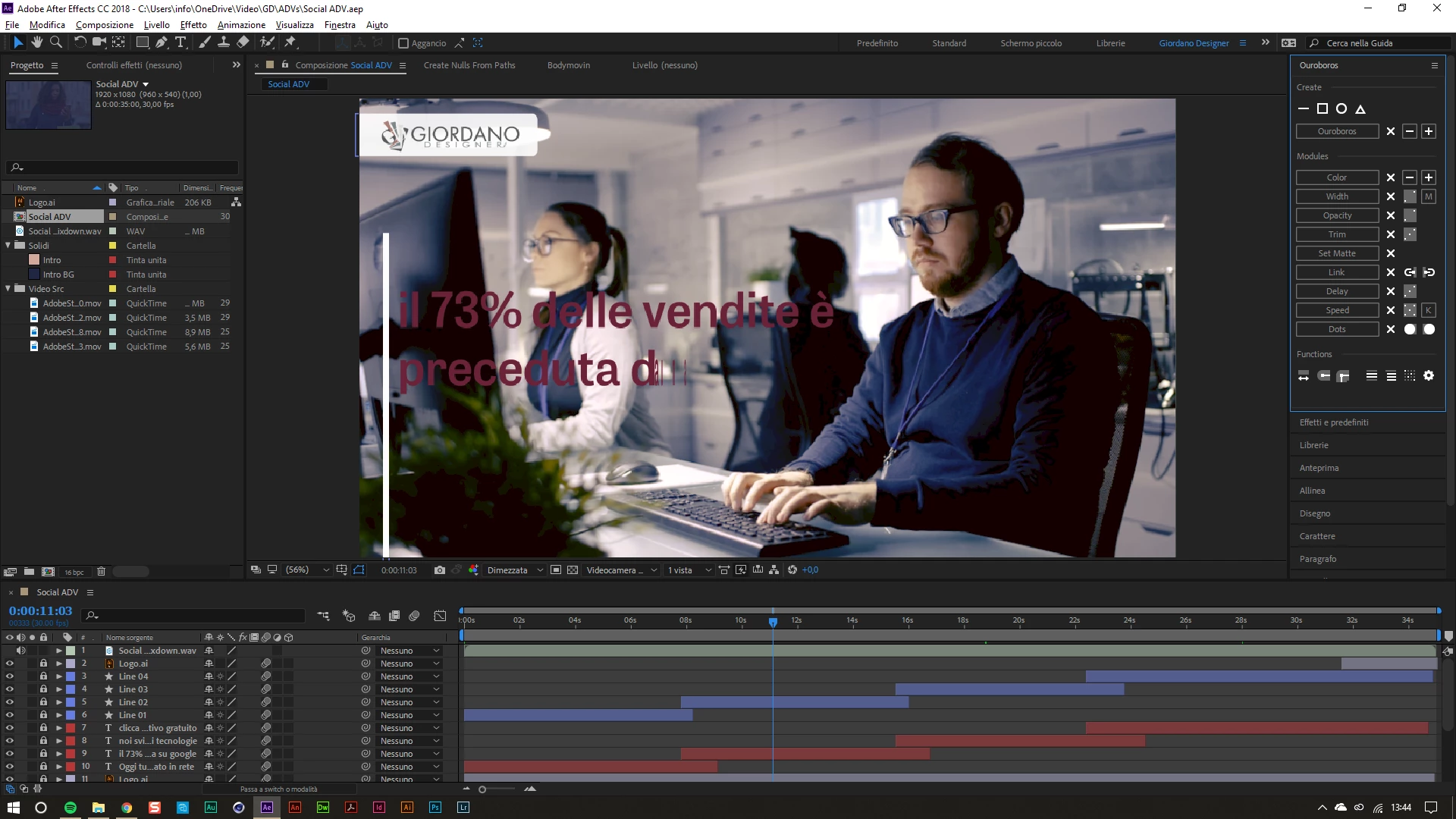Collapse the Video Src folder
The height and width of the screenshot is (819, 1456).
[x=8, y=289]
